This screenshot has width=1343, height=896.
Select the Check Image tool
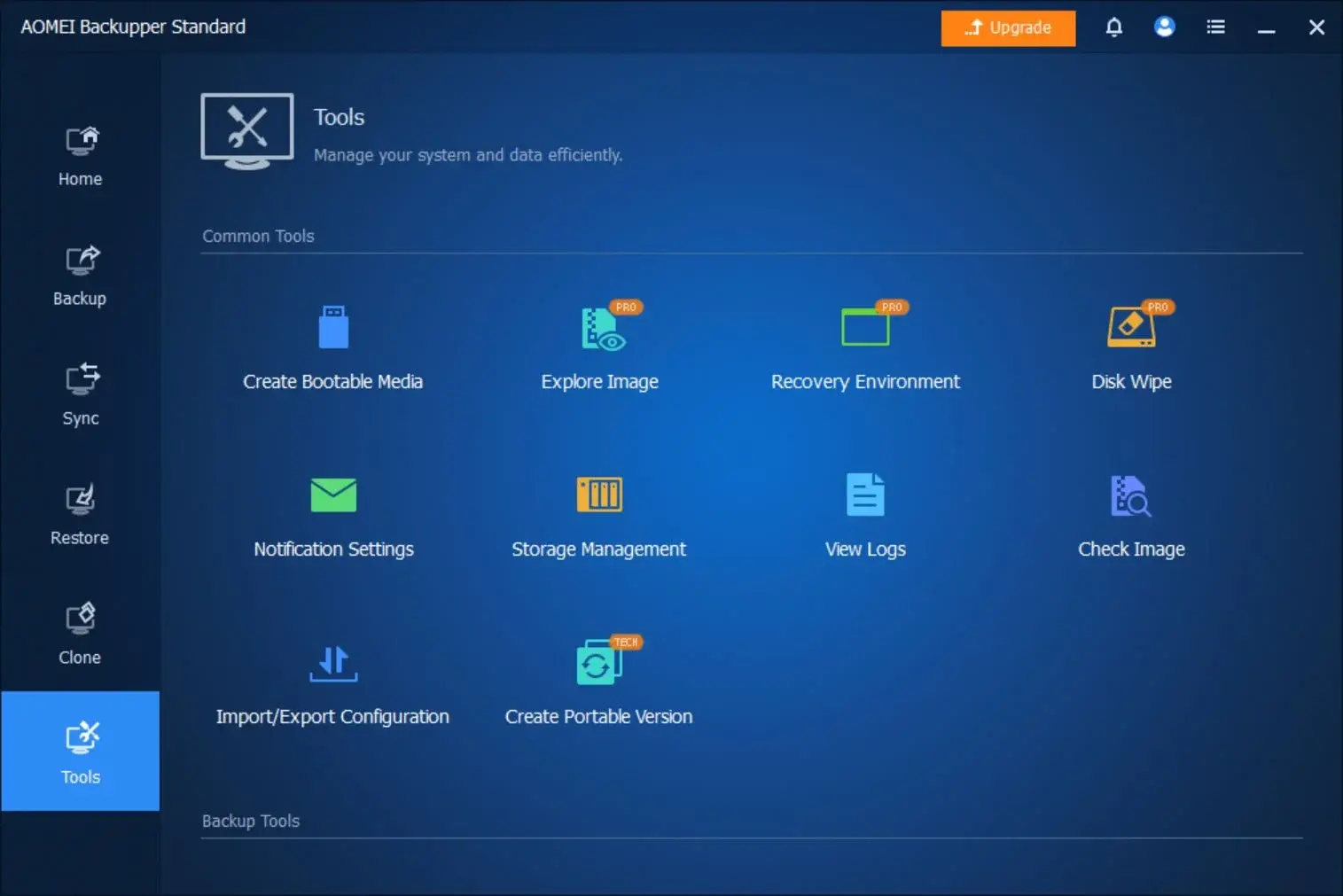click(x=1131, y=514)
